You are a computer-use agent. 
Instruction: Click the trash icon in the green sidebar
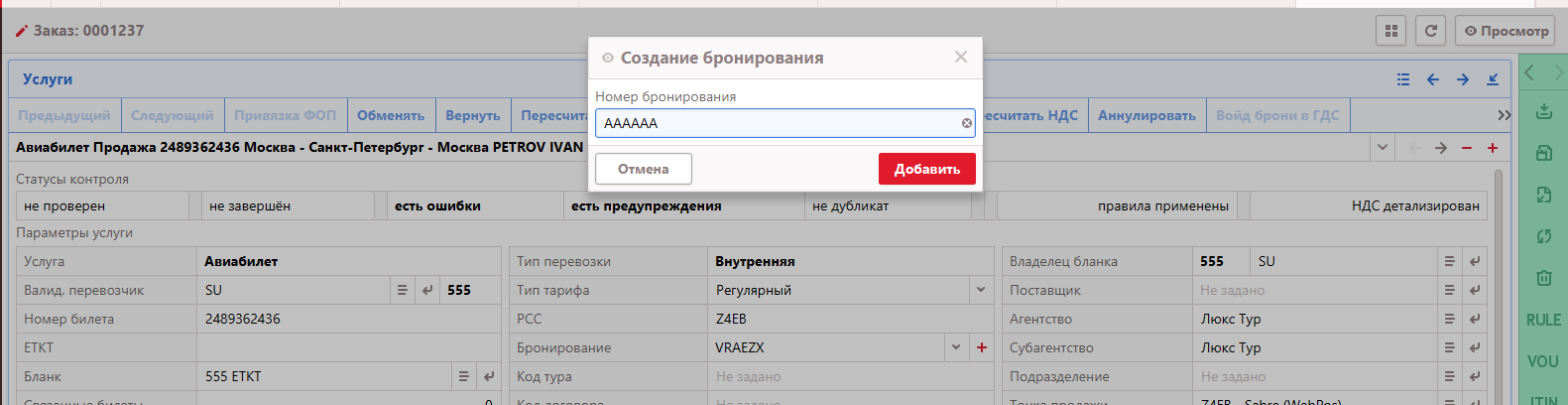[1543, 278]
